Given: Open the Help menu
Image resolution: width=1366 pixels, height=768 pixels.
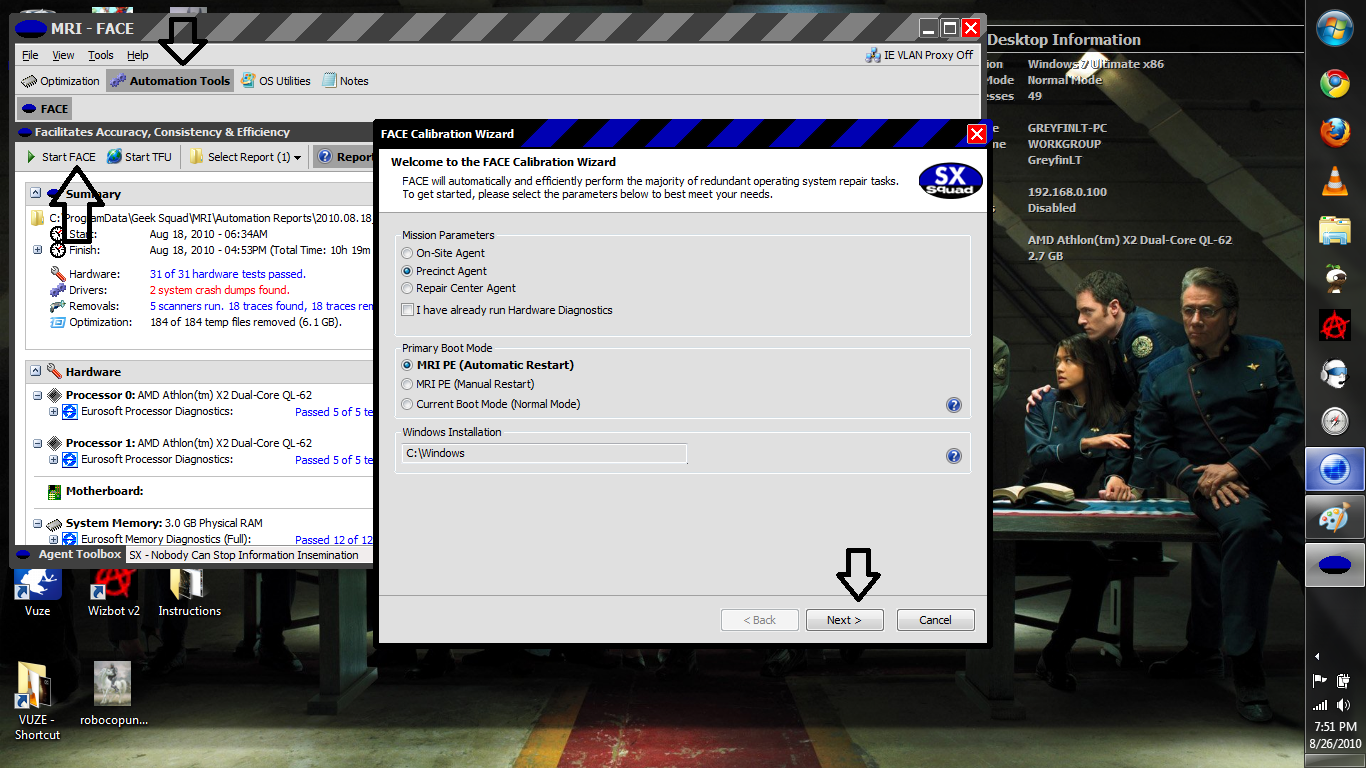Looking at the screenshot, I should [x=138, y=56].
